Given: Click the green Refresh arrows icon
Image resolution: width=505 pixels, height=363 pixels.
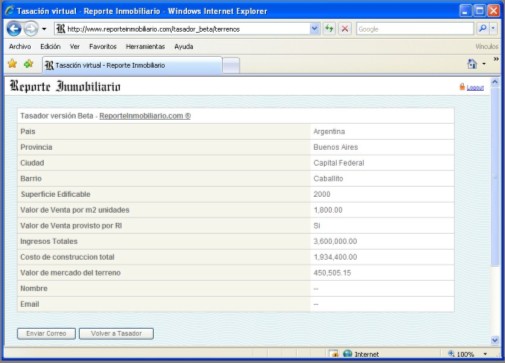Looking at the screenshot, I should click(329, 29).
